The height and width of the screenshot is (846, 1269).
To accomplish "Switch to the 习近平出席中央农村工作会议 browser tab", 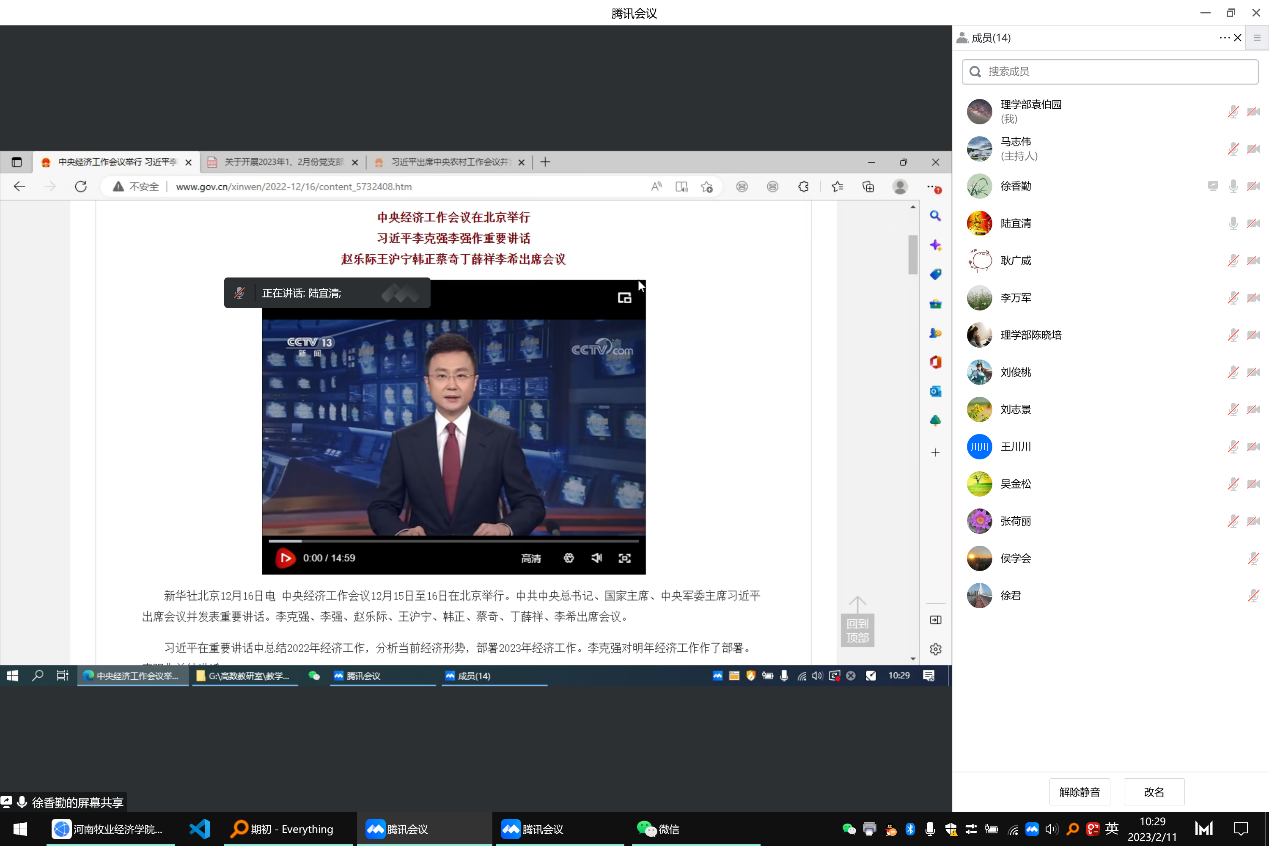I will [443, 162].
